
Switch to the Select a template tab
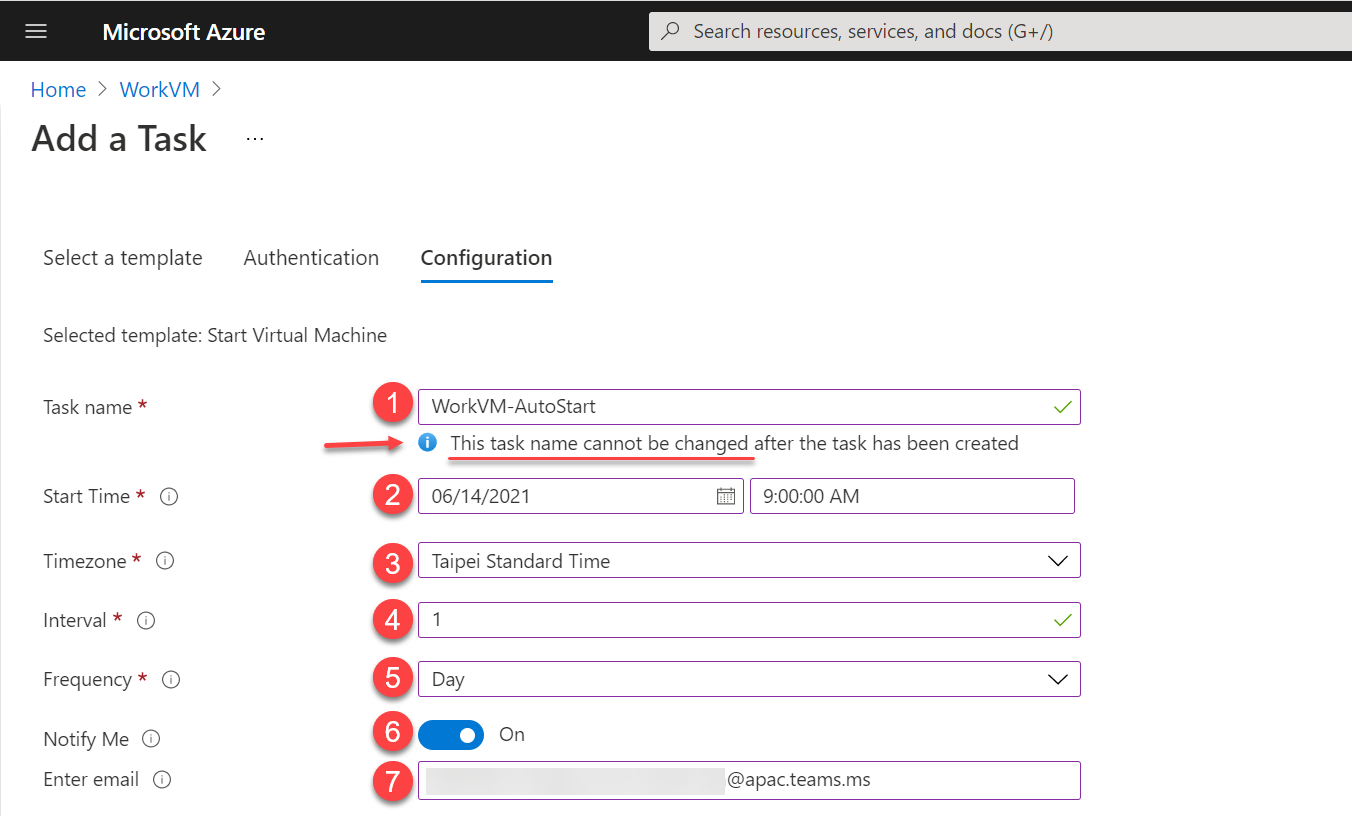(x=123, y=258)
